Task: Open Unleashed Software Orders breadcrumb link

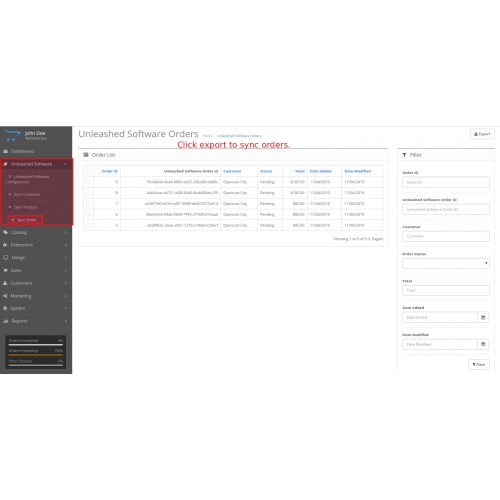Action: point(239,136)
